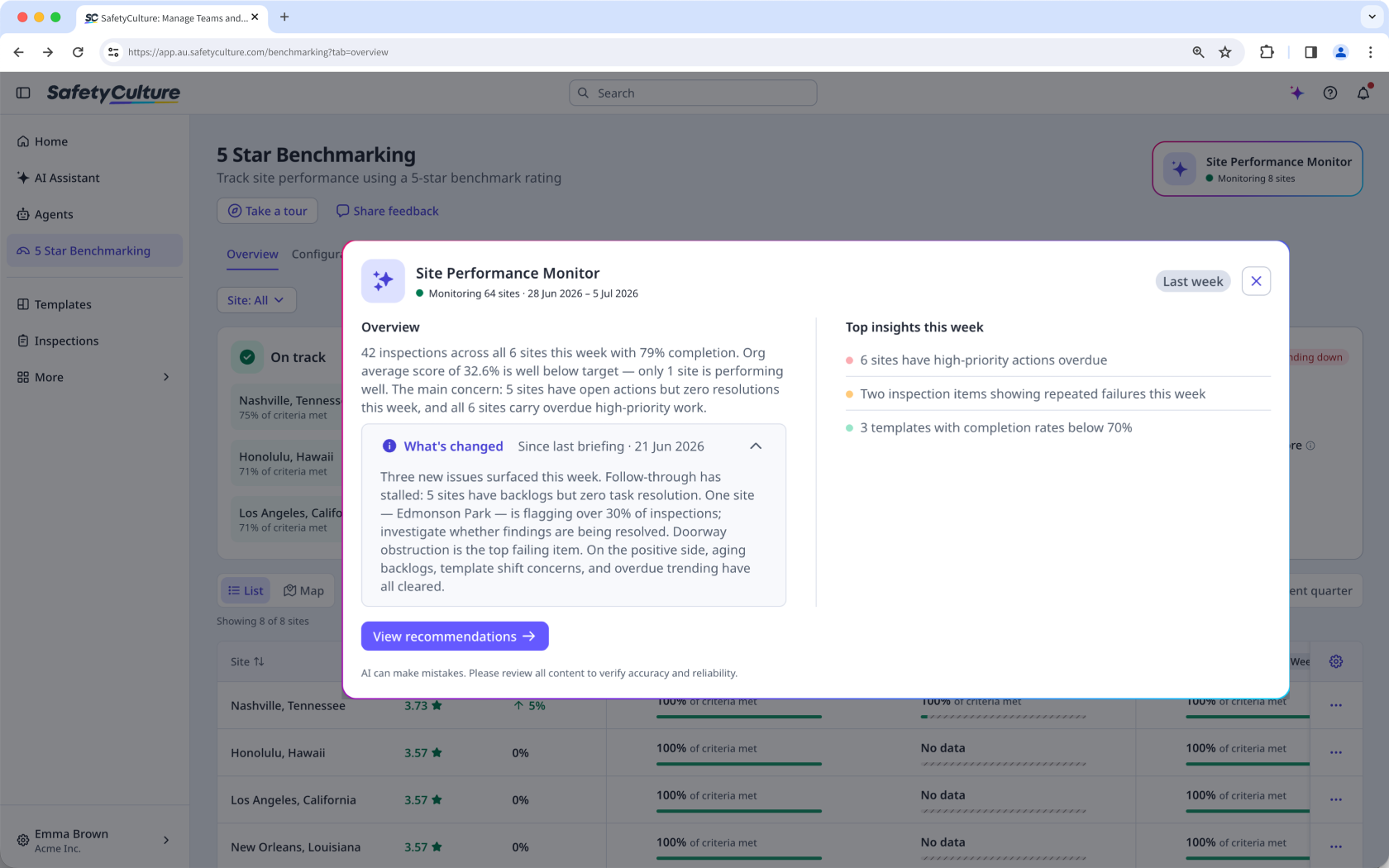The height and width of the screenshot is (868, 1389).
Task: Click View recommendations button
Action: click(x=455, y=637)
